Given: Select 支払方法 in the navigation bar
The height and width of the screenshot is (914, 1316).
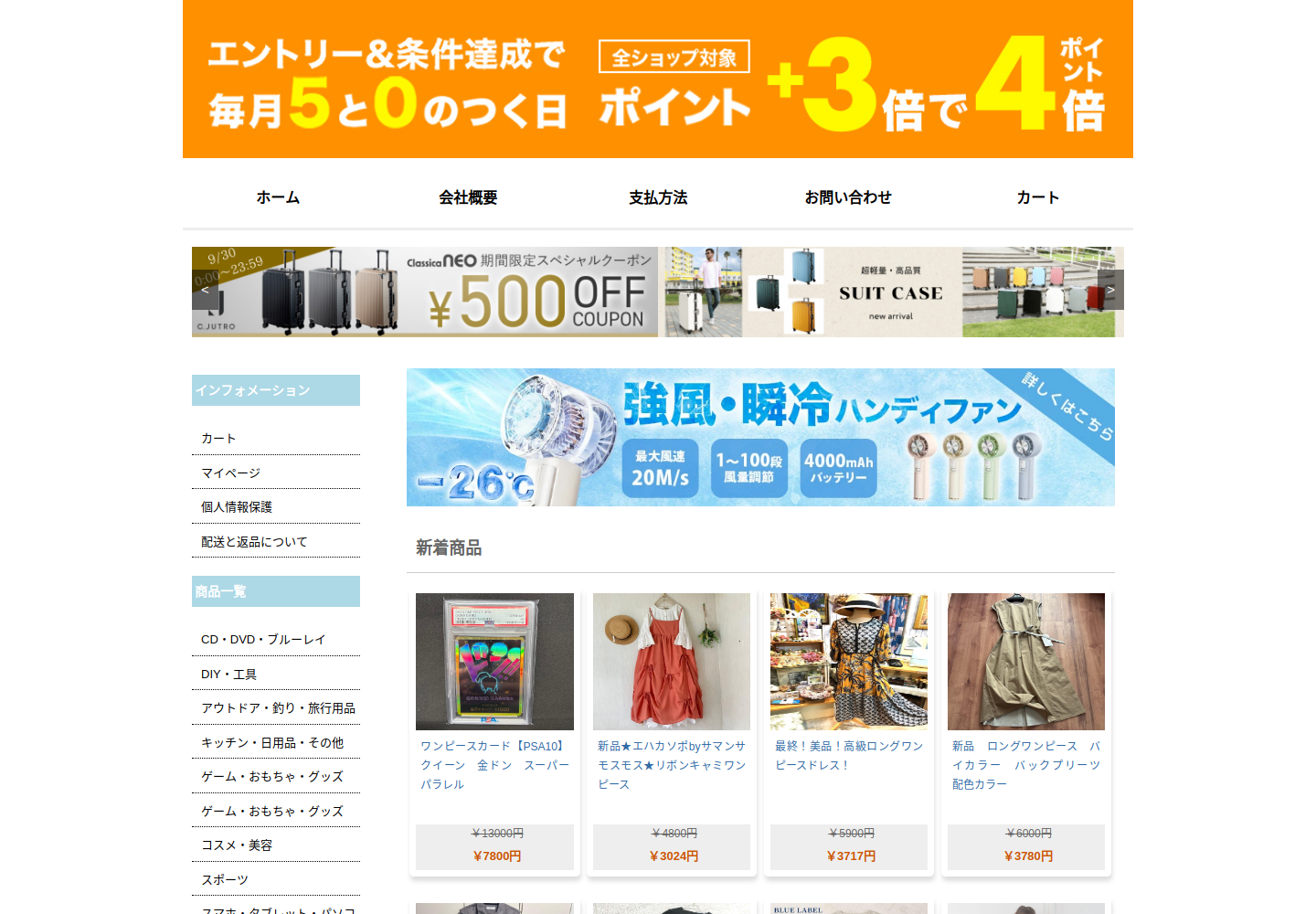Looking at the screenshot, I should (658, 197).
